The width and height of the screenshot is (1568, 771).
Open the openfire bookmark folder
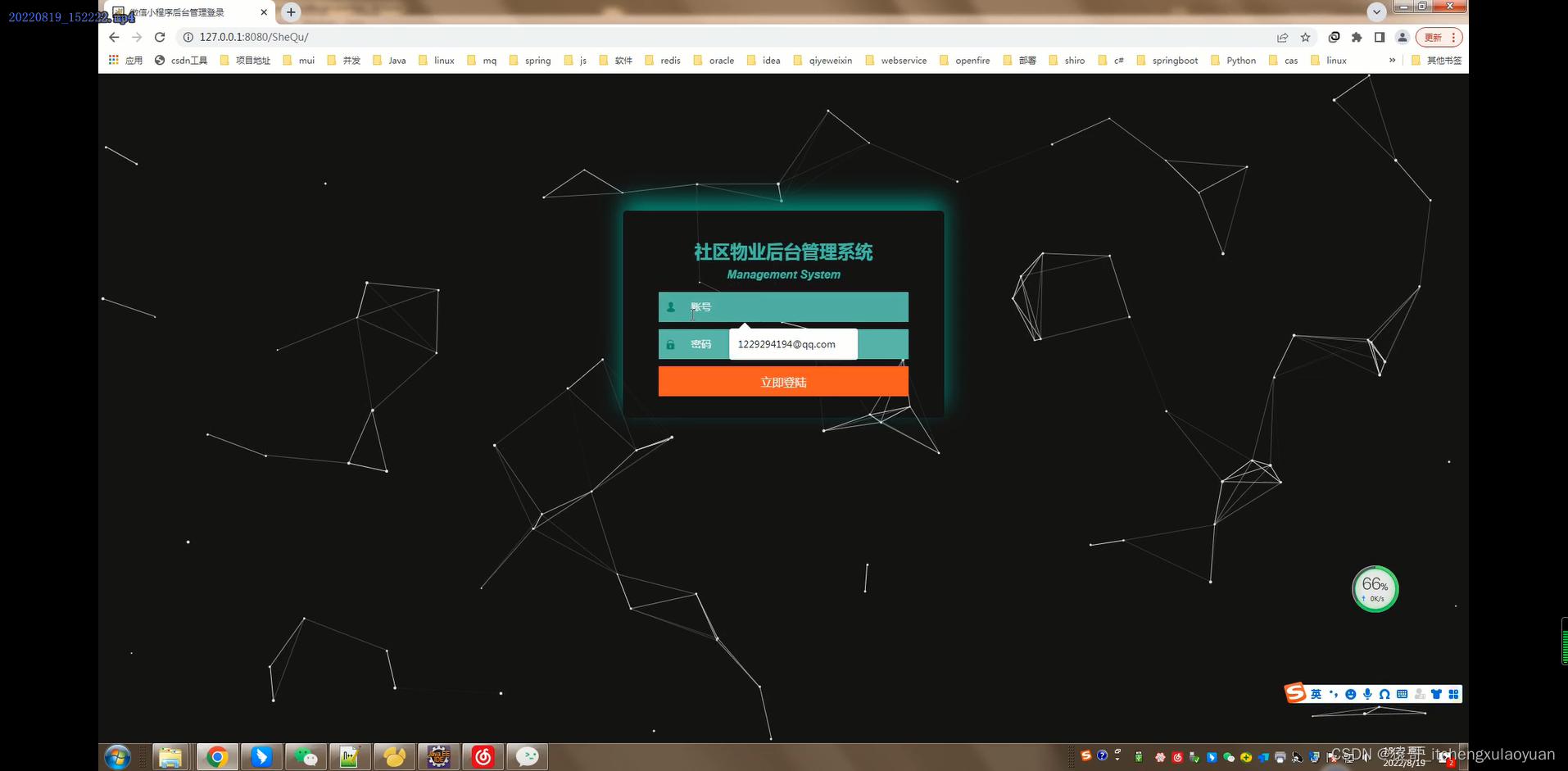965,60
